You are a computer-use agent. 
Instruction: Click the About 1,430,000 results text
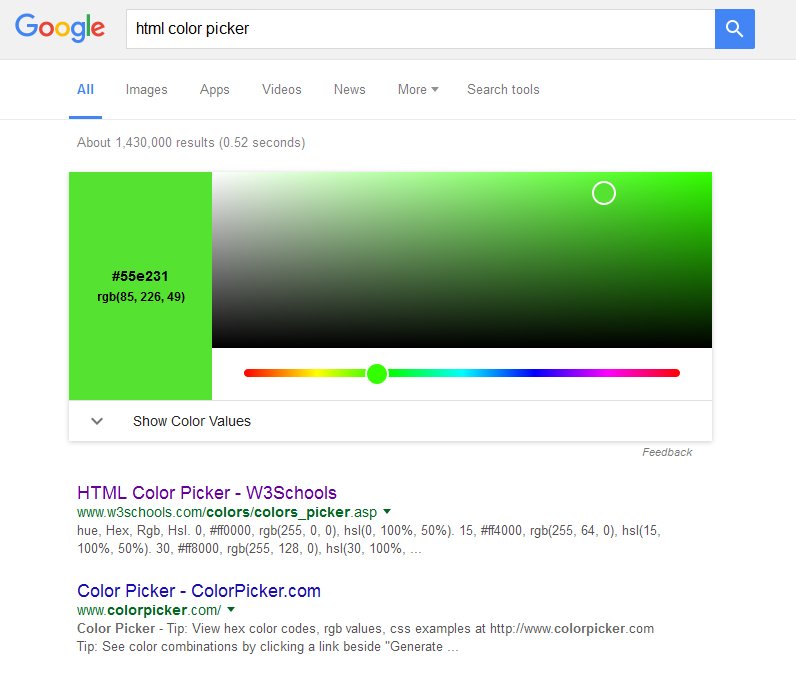point(191,143)
